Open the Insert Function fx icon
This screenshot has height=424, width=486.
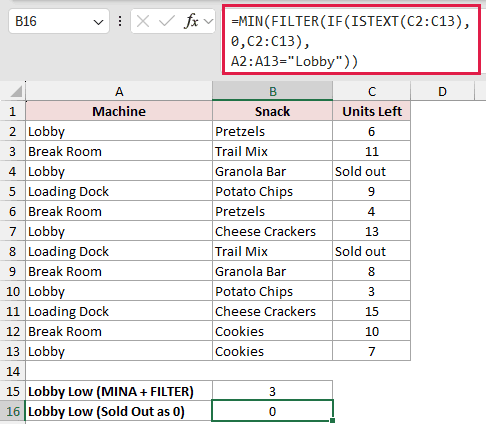coord(191,22)
